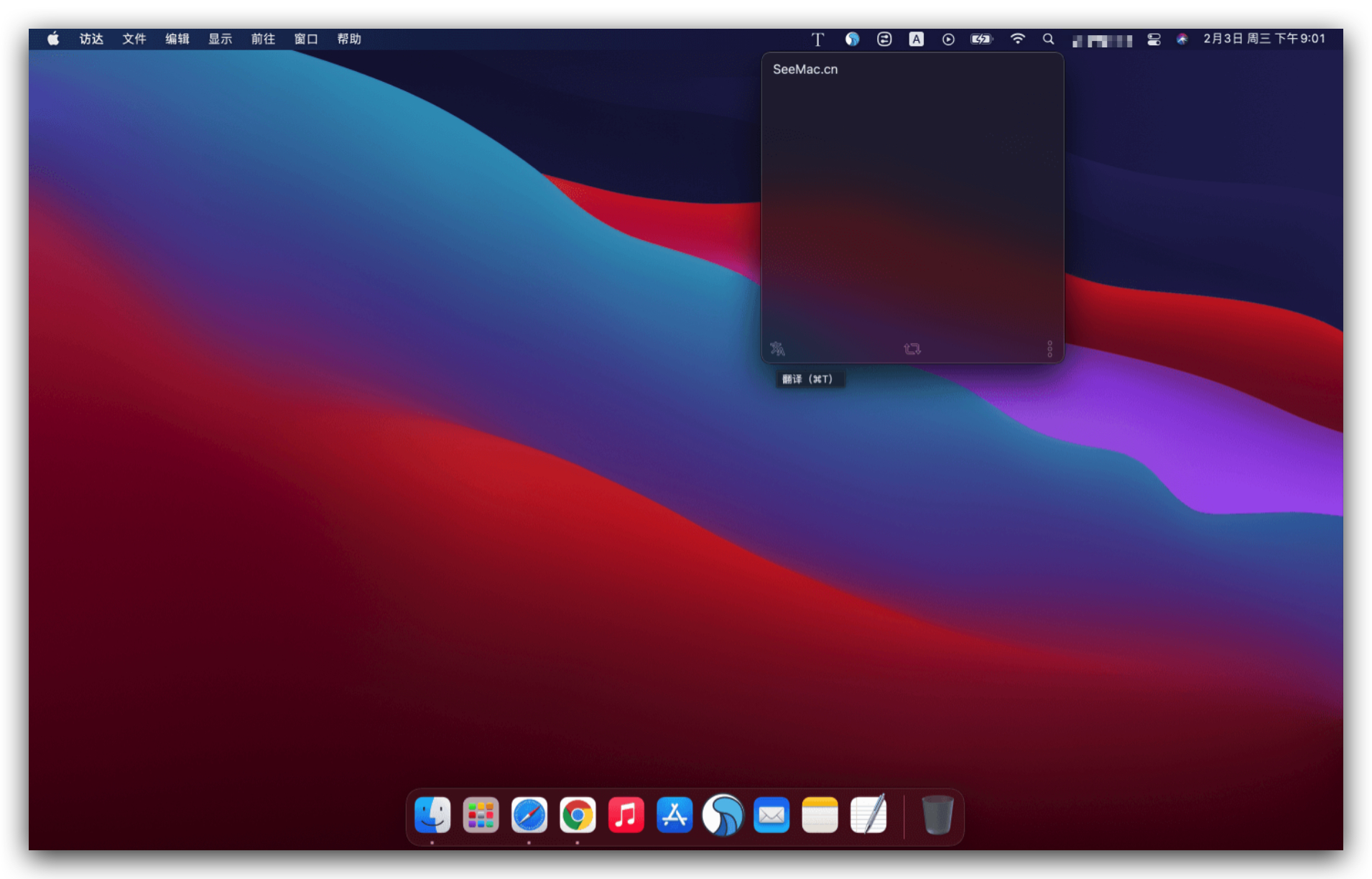Click the date and time in menu bar
Screen dimensions: 1372x879
[1264, 39]
